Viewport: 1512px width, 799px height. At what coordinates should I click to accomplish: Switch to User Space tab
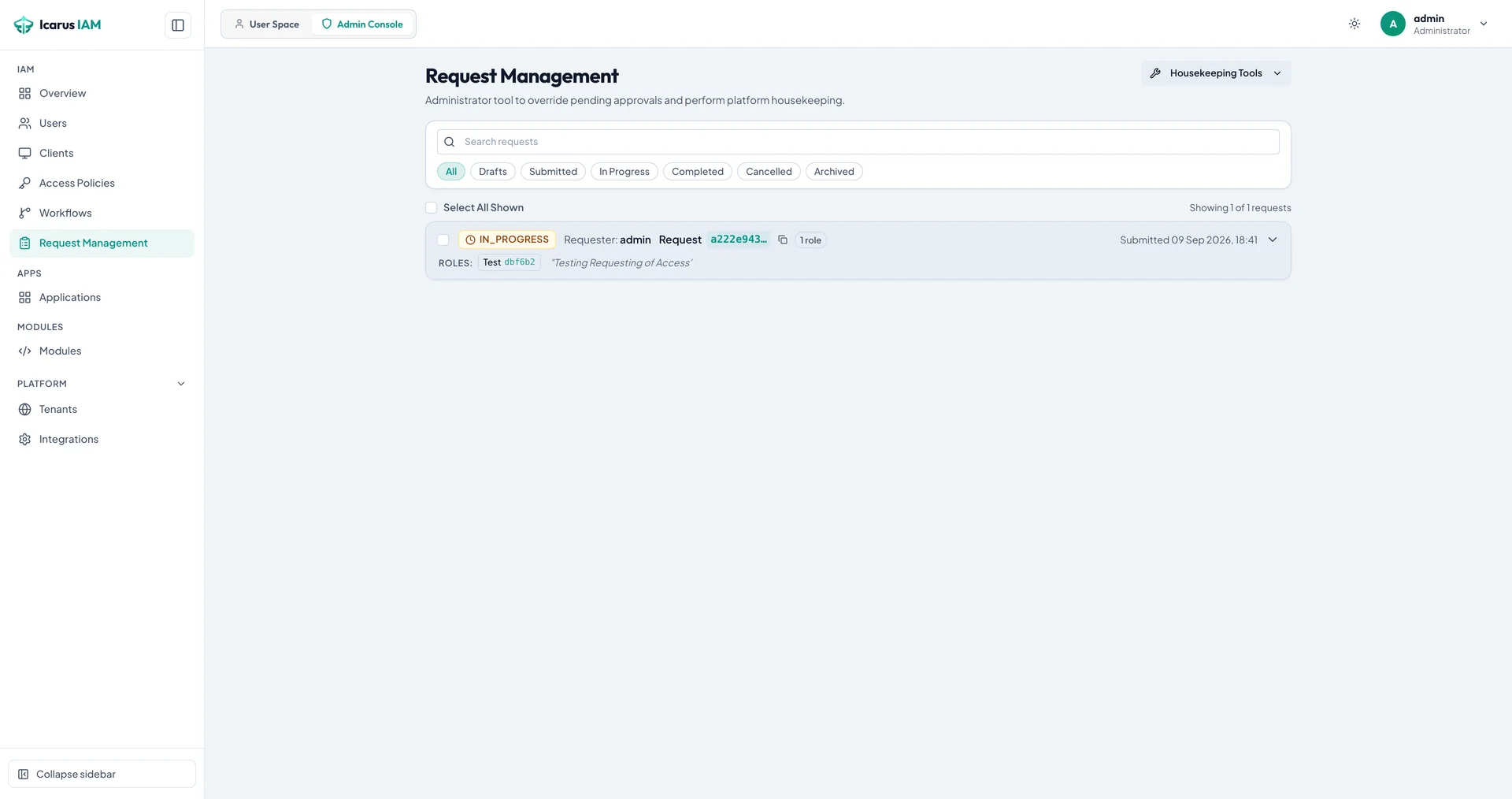click(267, 24)
